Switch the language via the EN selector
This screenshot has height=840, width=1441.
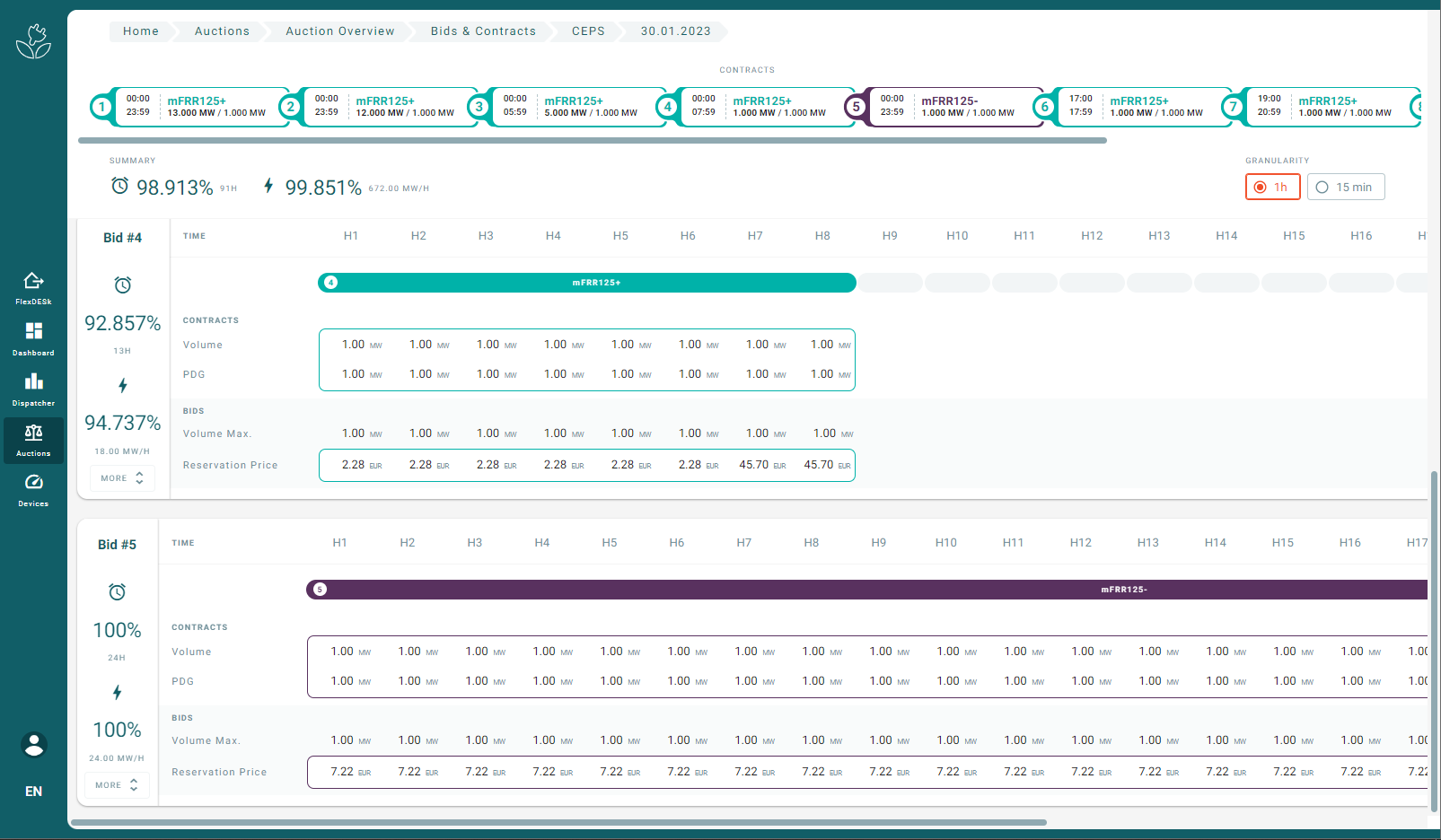[33, 792]
